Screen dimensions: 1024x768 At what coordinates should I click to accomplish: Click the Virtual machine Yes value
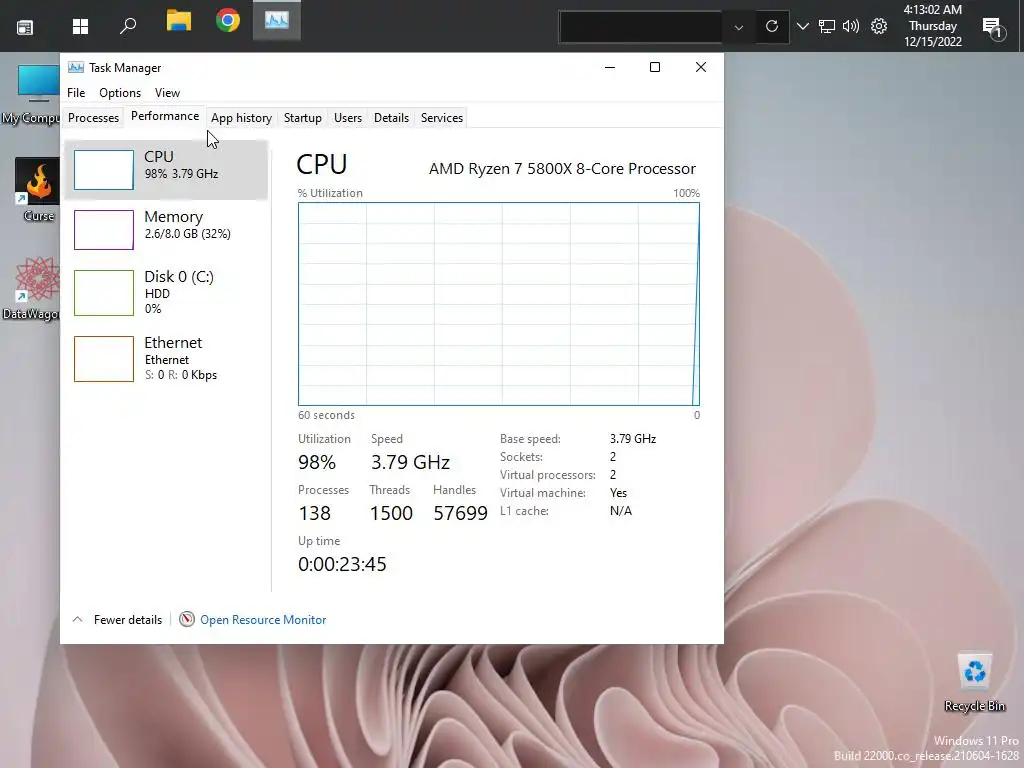(618, 493)
